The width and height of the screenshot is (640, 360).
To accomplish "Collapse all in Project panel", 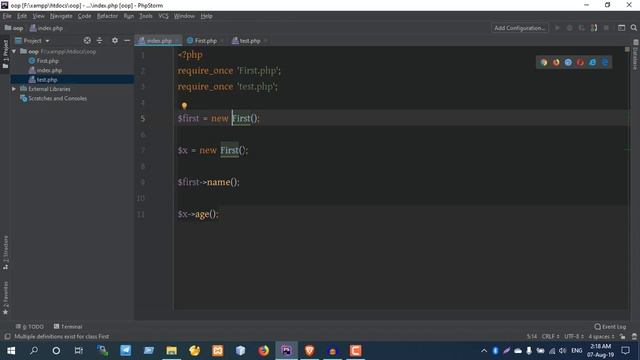I will tap(100, 40).
